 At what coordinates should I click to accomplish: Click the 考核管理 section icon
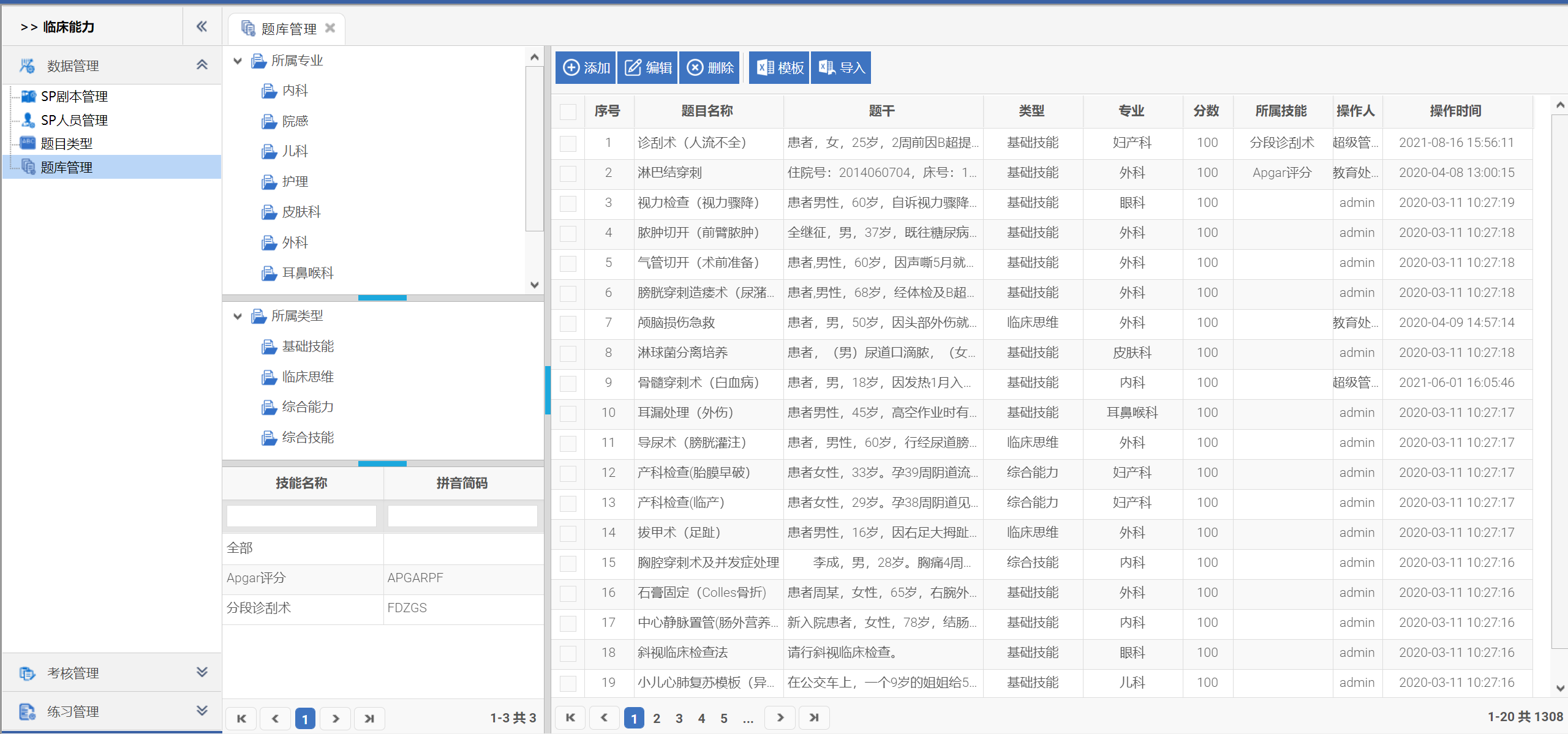[27, 673]
